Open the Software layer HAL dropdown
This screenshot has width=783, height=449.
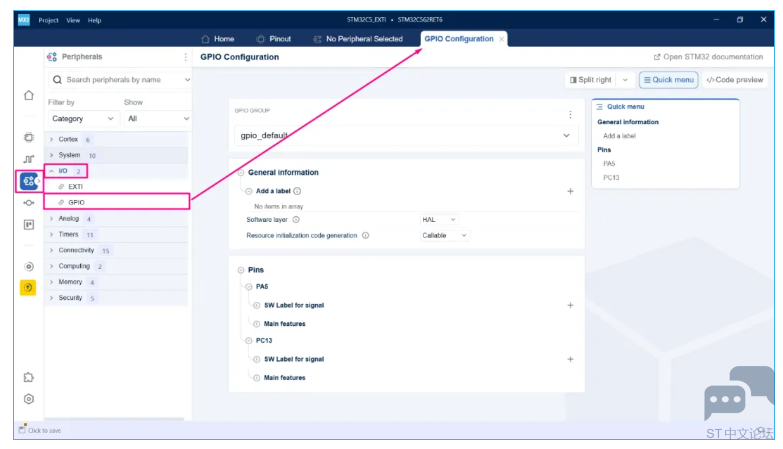click(x=438, y=220)
